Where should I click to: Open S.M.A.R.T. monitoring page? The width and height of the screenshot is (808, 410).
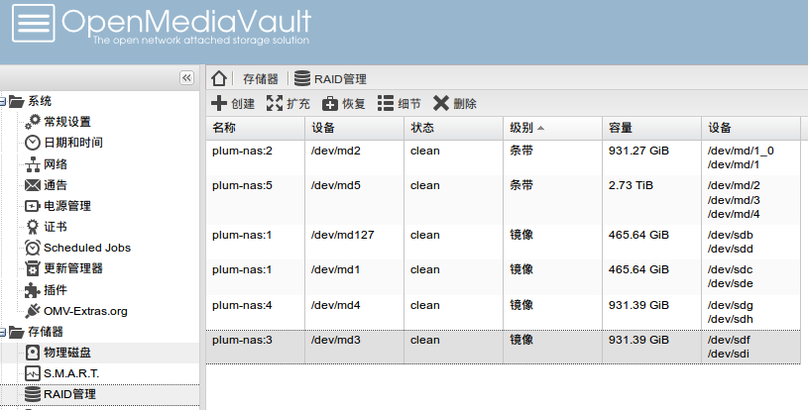tap(71, 373)
